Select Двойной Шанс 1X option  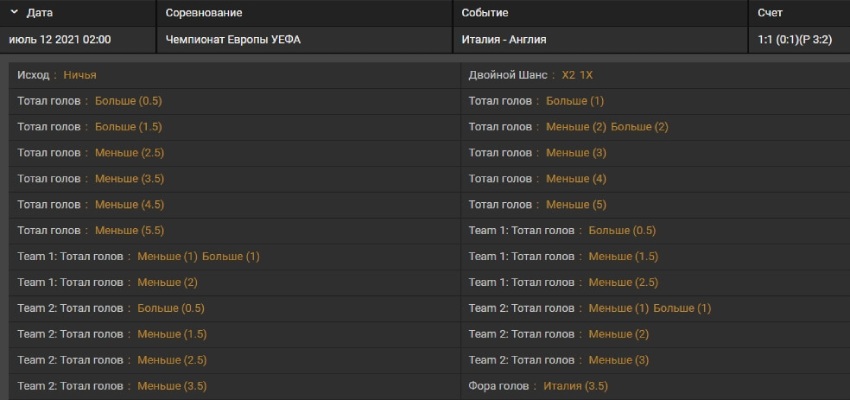point(587,75)
